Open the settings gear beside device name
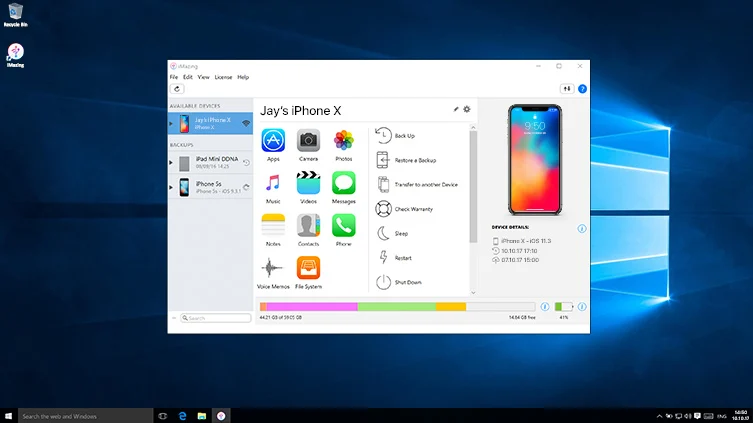 [x=467, y=109]
